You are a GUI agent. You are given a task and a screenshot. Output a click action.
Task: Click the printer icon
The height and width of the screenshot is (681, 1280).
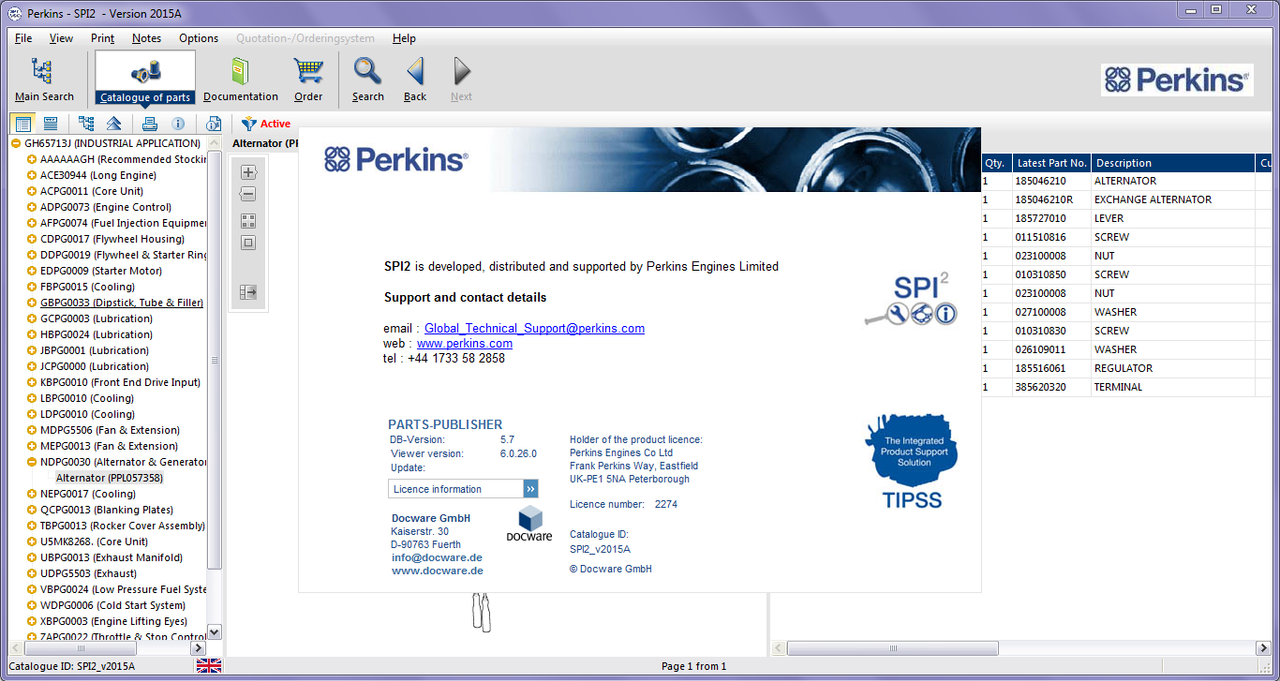pyautogui.click(x=149, y=124)
